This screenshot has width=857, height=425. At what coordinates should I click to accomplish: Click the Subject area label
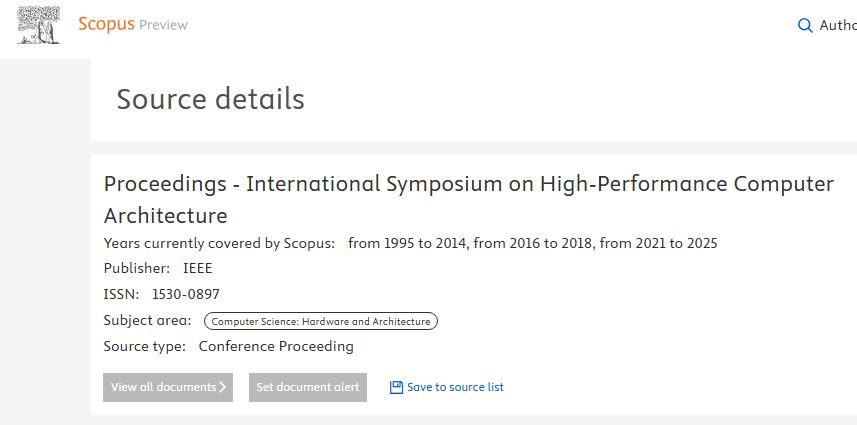(x=148, y=321)
